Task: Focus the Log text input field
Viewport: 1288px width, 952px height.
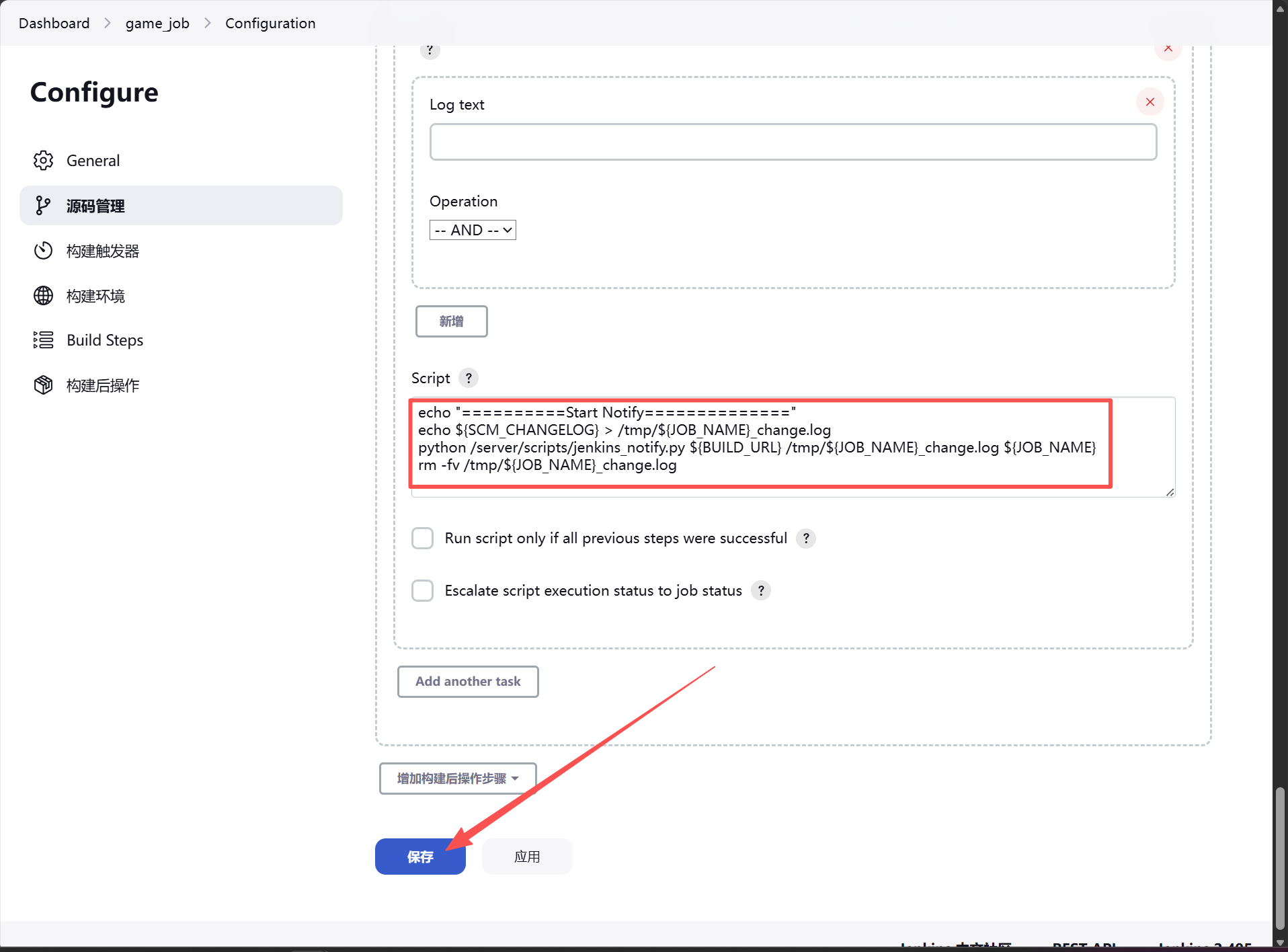Action: [x=793, y=142]
